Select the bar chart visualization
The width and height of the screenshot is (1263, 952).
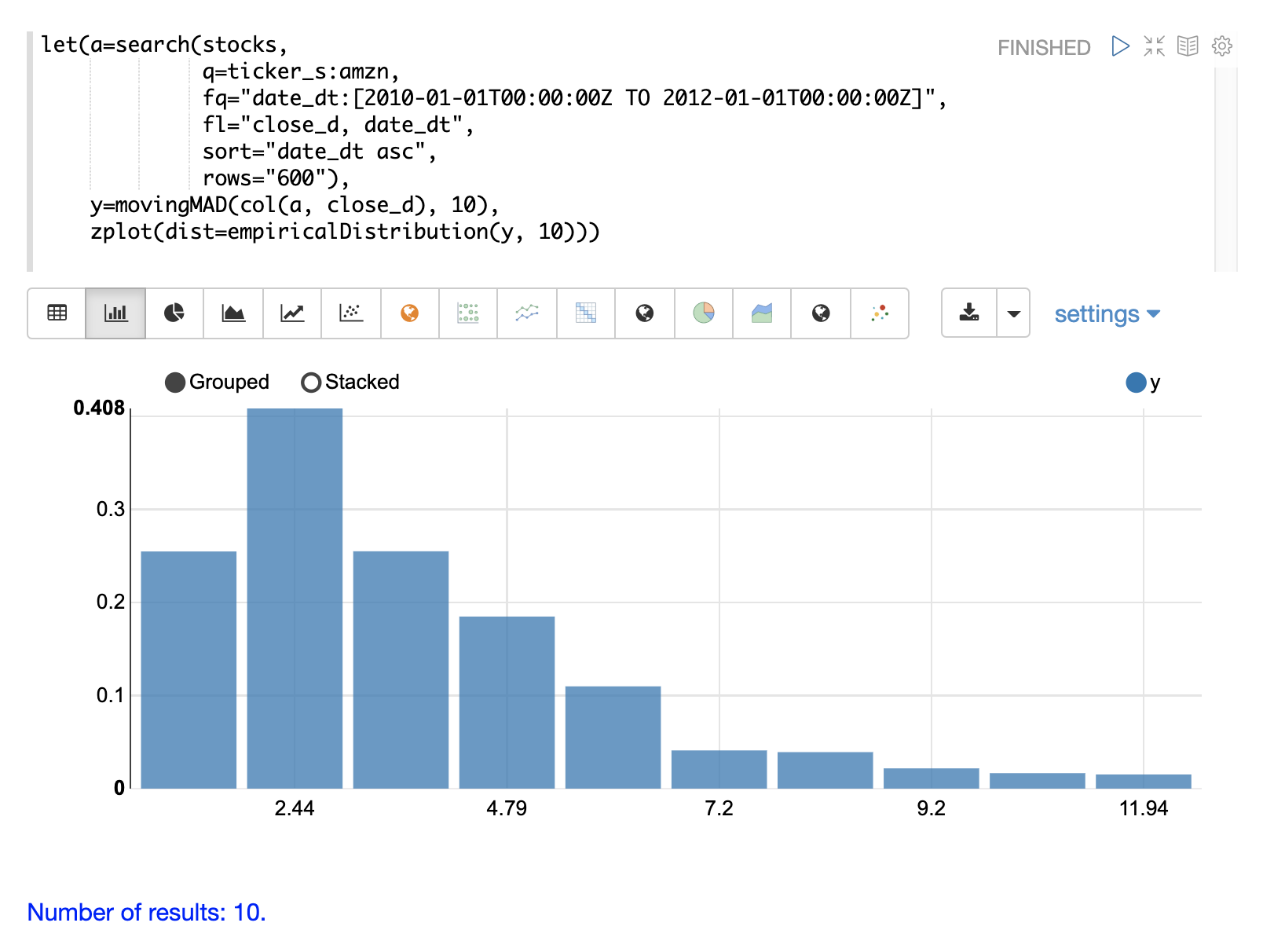(115, 313)
